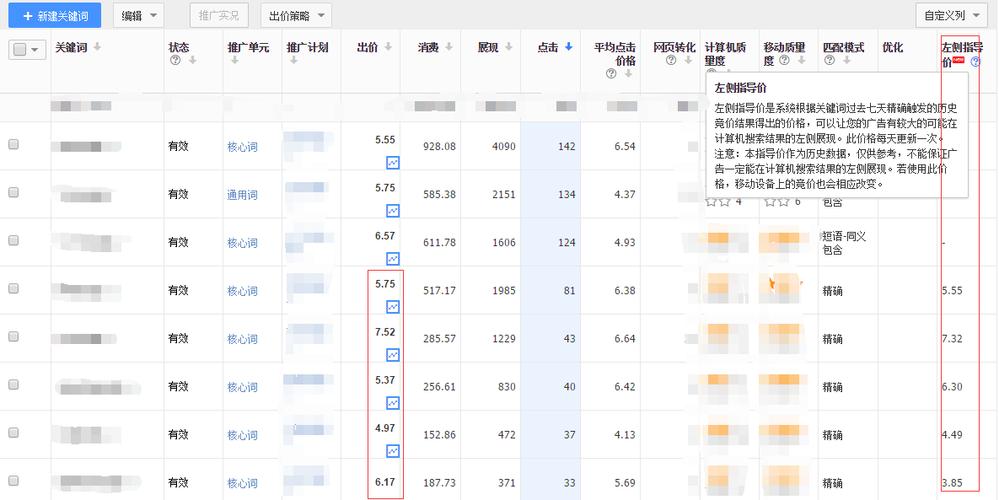The image size is (999, 500).
Task: Click guide price 6.30
Action: (952, 387)
